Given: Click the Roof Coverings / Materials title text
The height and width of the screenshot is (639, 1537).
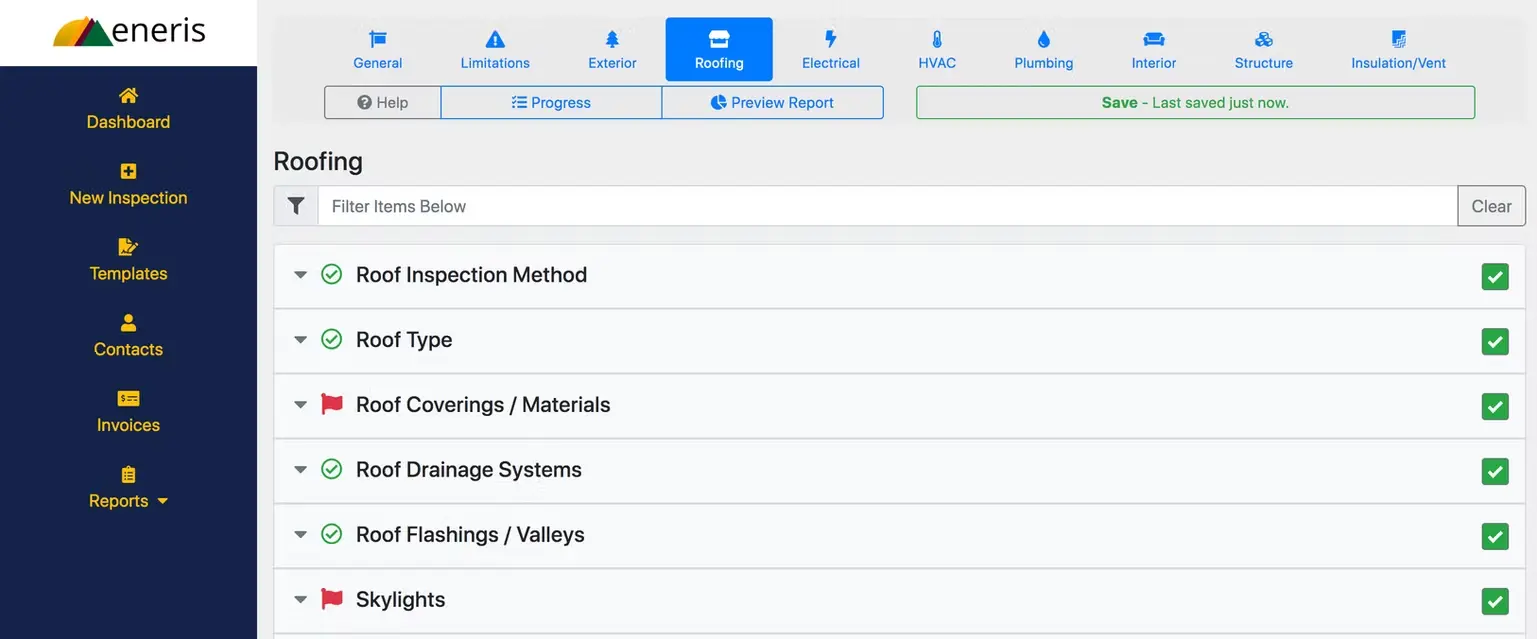Looking at the screenshot, I should coord(483,404).
